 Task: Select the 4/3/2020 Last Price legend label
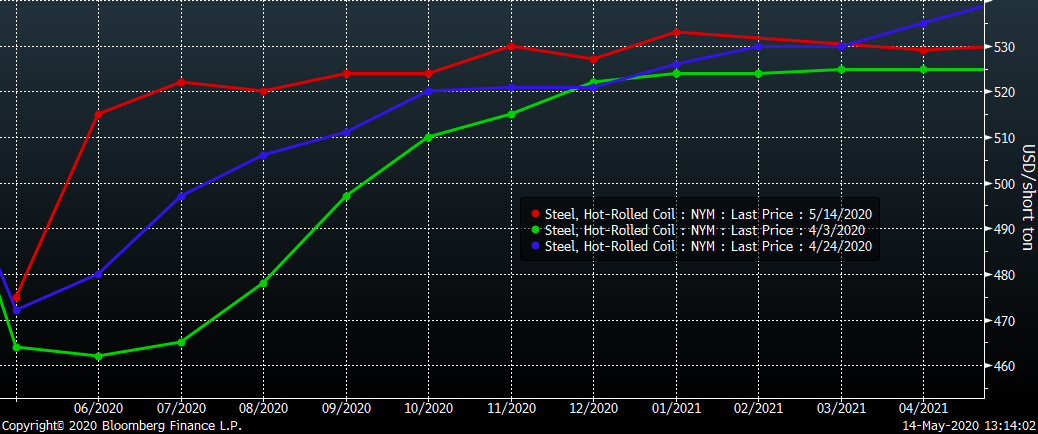tap(706, 230)
